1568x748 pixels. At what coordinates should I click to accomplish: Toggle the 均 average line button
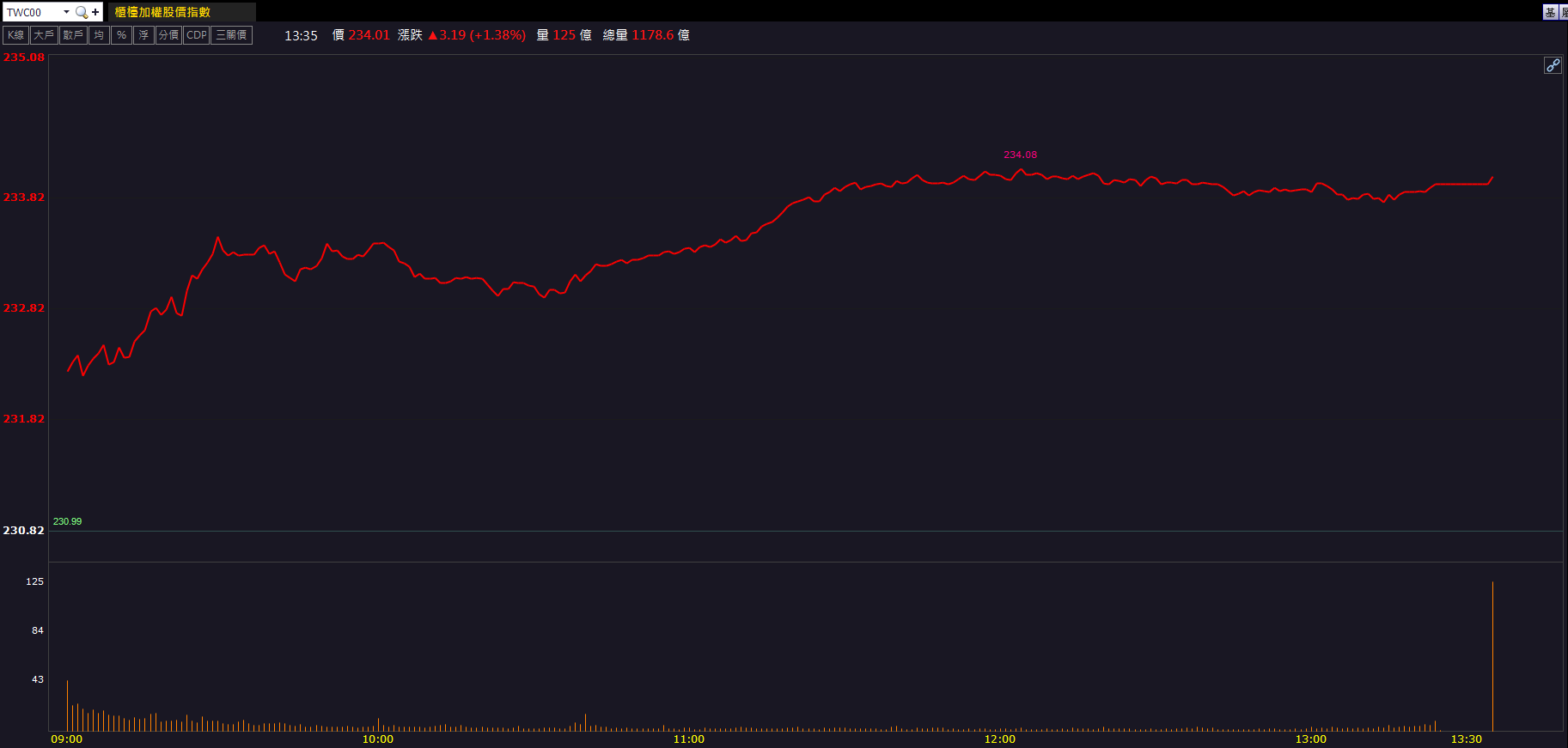pos(99,35)
